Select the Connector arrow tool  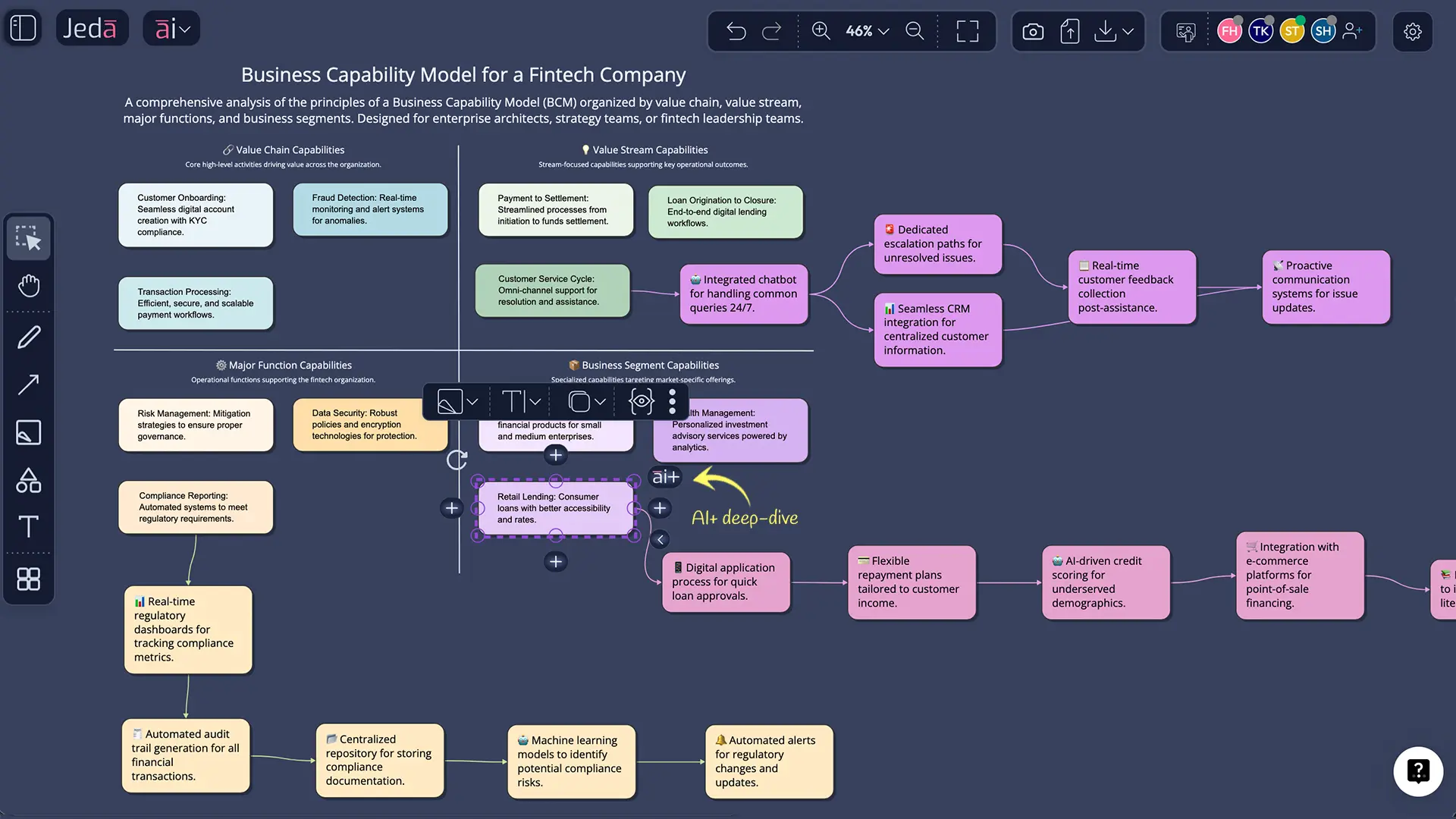(x=28, y=384)
